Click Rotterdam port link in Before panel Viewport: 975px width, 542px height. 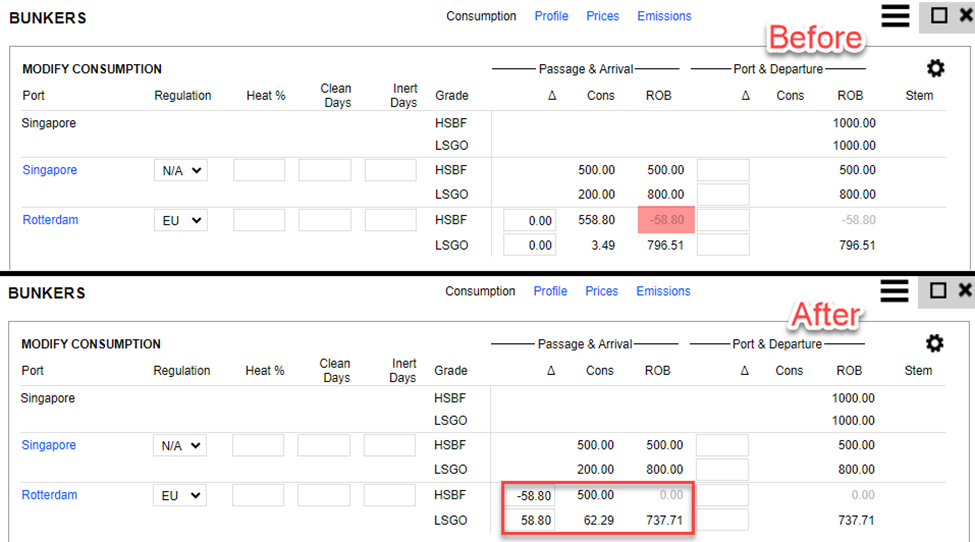click(x=50, y=220)
